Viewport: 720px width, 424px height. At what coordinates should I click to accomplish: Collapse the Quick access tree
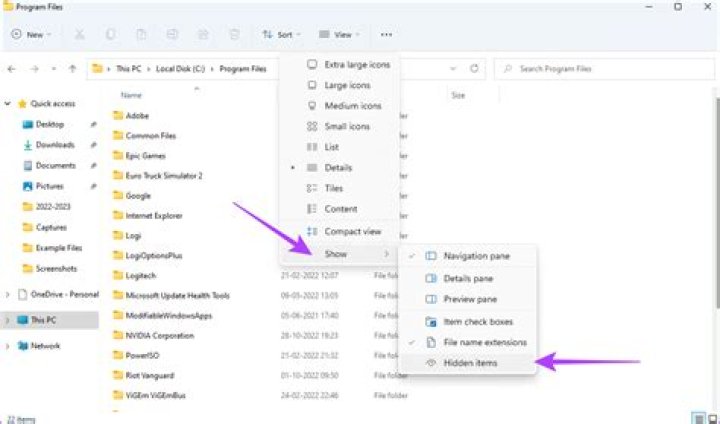pos(7,104)
